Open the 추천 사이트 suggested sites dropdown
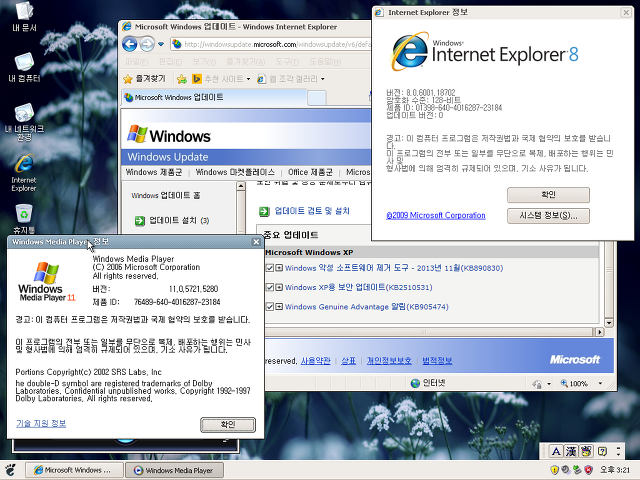640x480 pixels. pyautogui.click(x=221, y=79)
